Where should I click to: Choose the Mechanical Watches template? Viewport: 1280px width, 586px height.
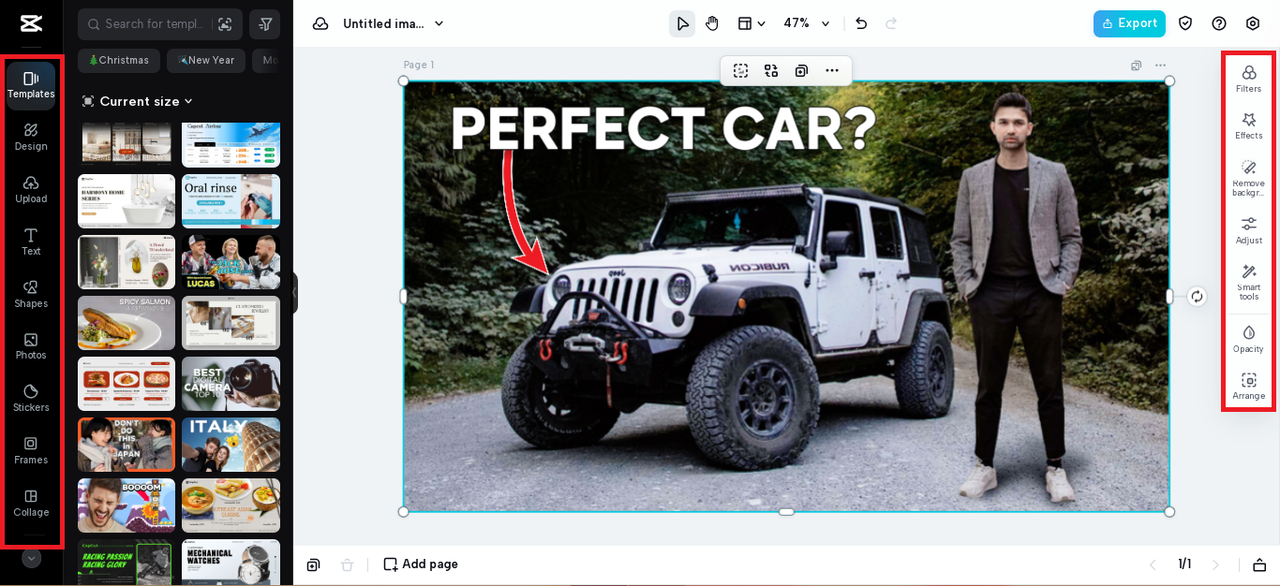click(231, 562)
